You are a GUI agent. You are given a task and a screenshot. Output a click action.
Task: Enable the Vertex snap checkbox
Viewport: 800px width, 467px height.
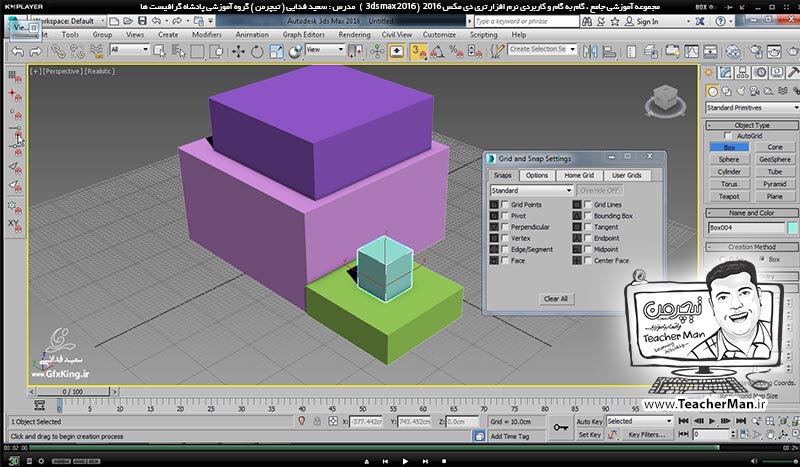point(505,238)
